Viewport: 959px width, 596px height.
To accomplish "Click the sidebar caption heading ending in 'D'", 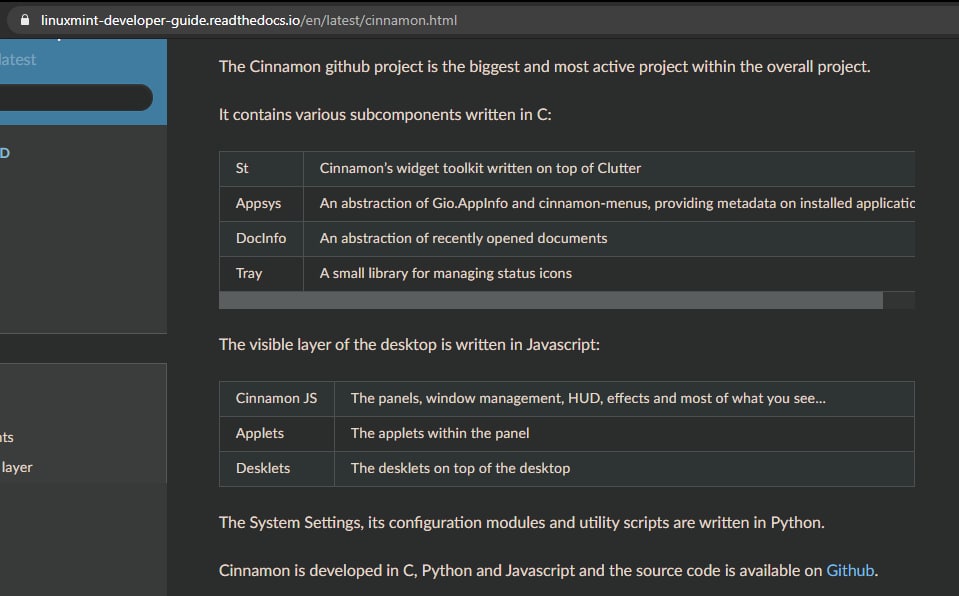I will pos(5,152).
